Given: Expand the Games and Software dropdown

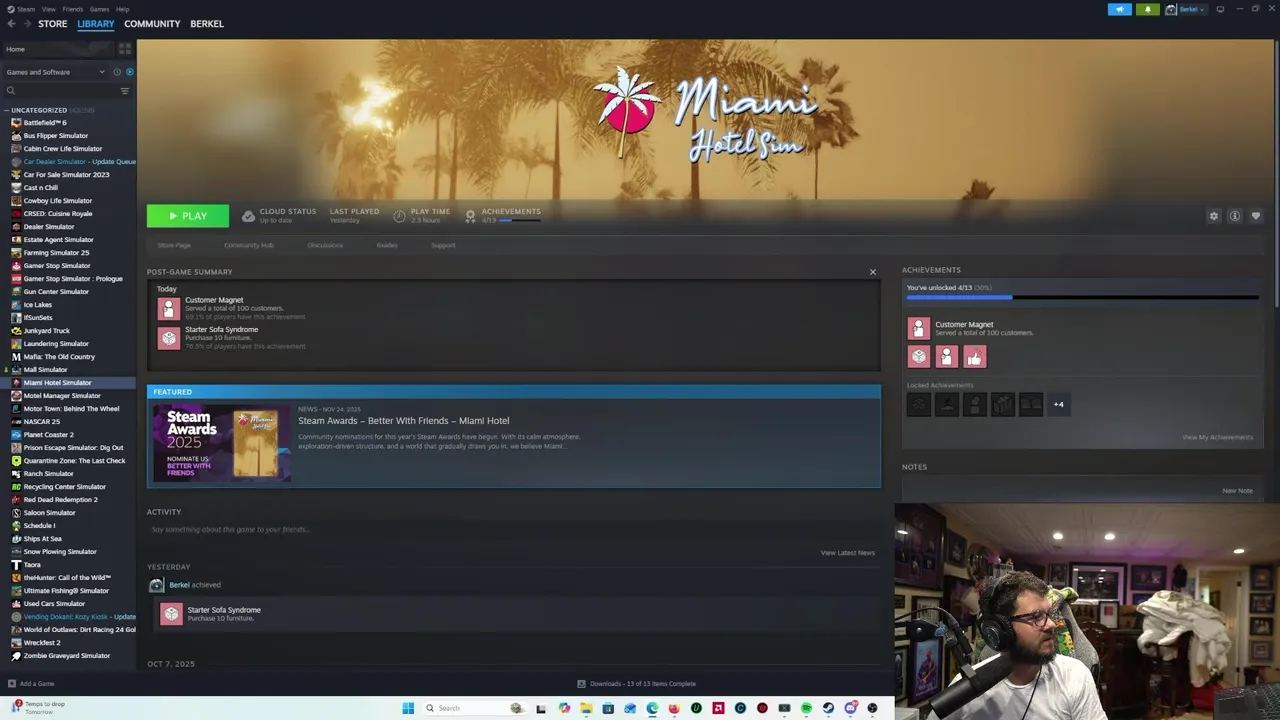Looking at the screenshot, I should click(55, 72).
